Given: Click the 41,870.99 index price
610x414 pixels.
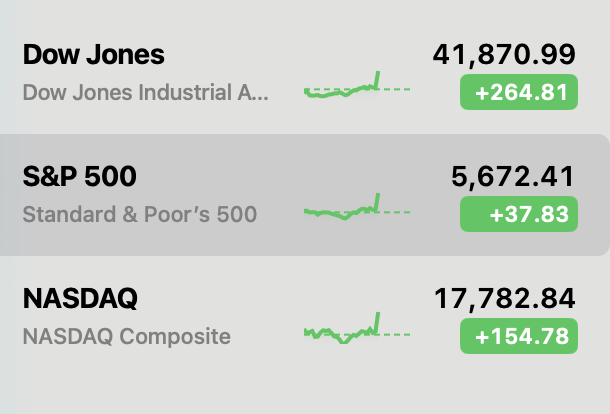Looking at the screenshot, I should (x=503, y=56).
